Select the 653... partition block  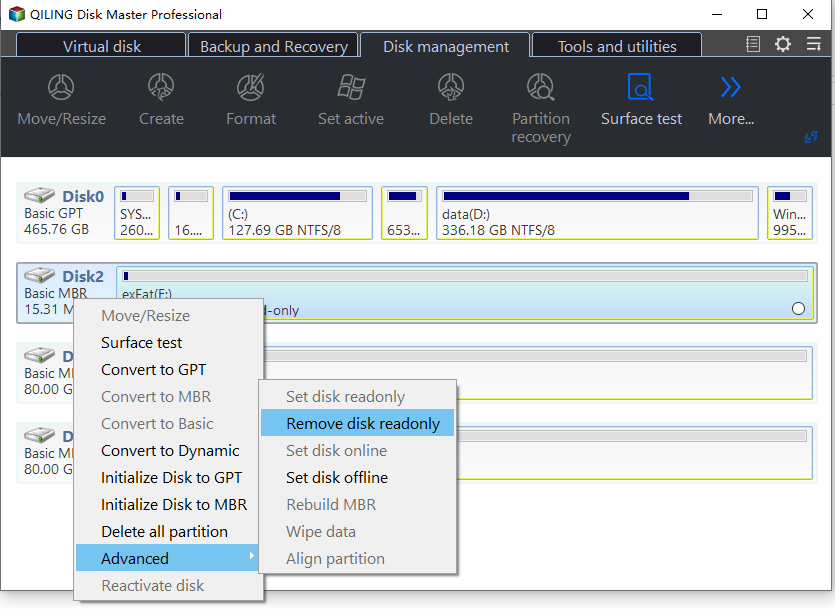coord(404,213)
